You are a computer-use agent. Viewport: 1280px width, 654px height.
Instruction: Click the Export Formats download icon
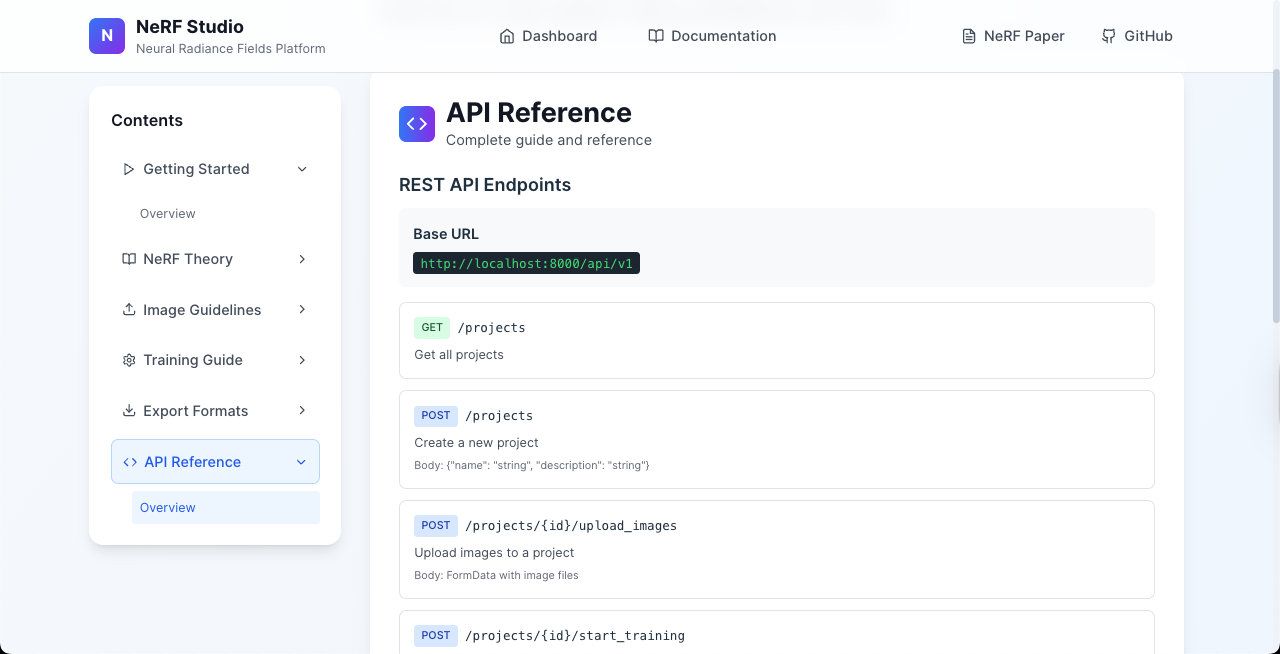tap(129, 411)
